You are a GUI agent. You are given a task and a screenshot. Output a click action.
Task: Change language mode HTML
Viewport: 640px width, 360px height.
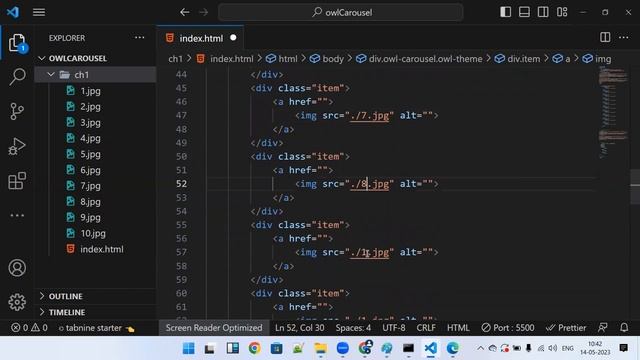pyautogui.click(x=458, y=328)
